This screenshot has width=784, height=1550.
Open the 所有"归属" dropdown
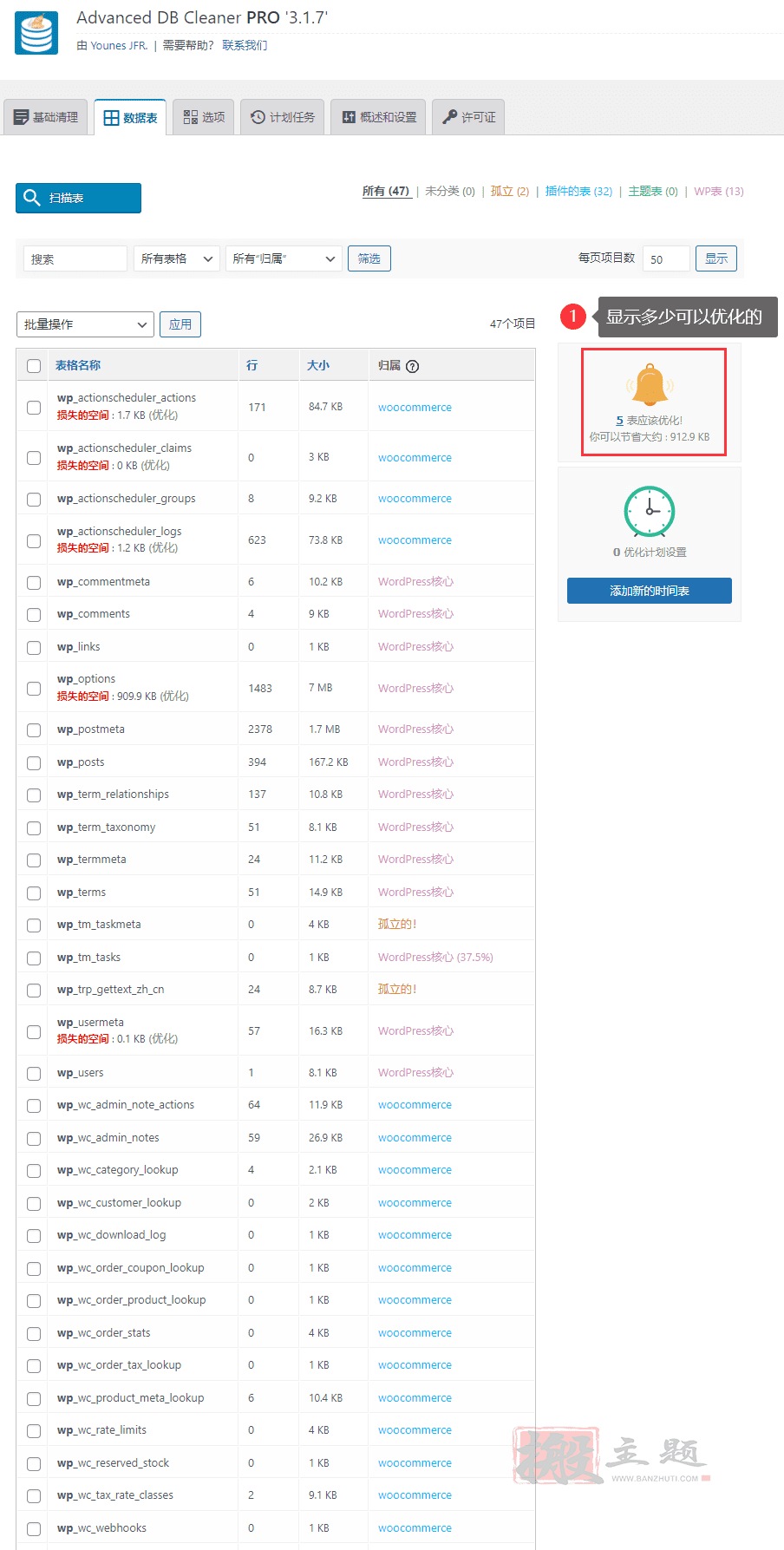click(284, 258)
